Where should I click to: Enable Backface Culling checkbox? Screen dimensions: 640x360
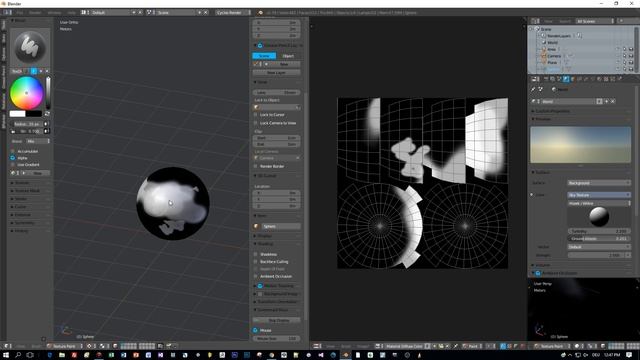click(x=256, y=262)
